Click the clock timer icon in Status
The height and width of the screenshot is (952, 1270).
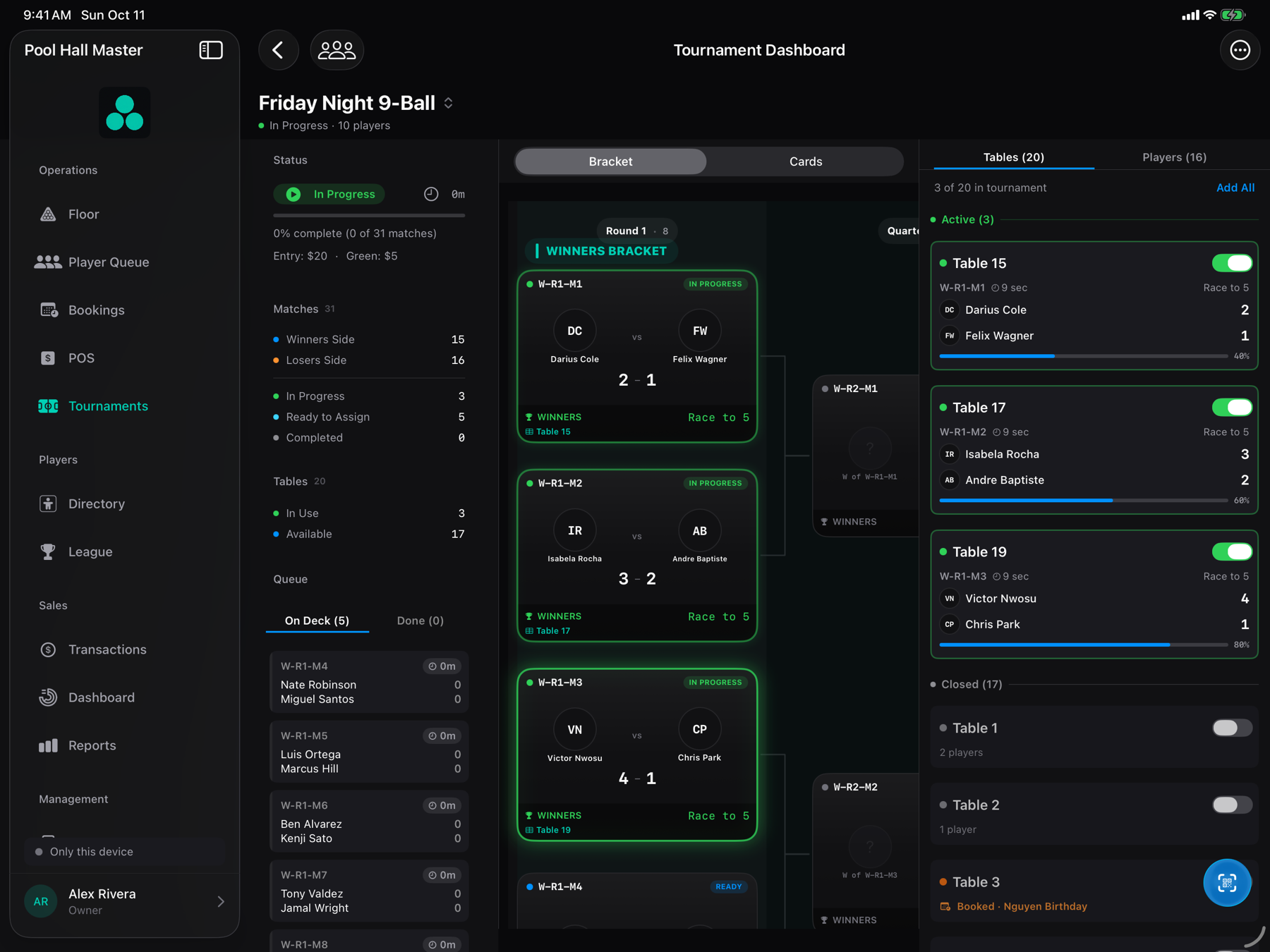pos(431,194)
